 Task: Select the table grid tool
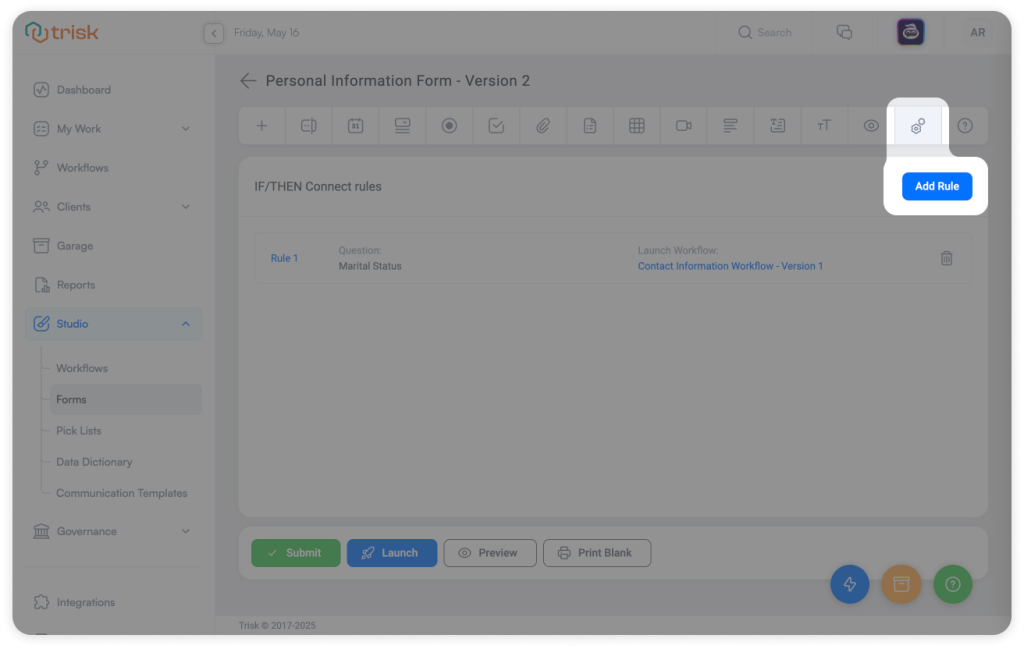click(x=637, y=125)
